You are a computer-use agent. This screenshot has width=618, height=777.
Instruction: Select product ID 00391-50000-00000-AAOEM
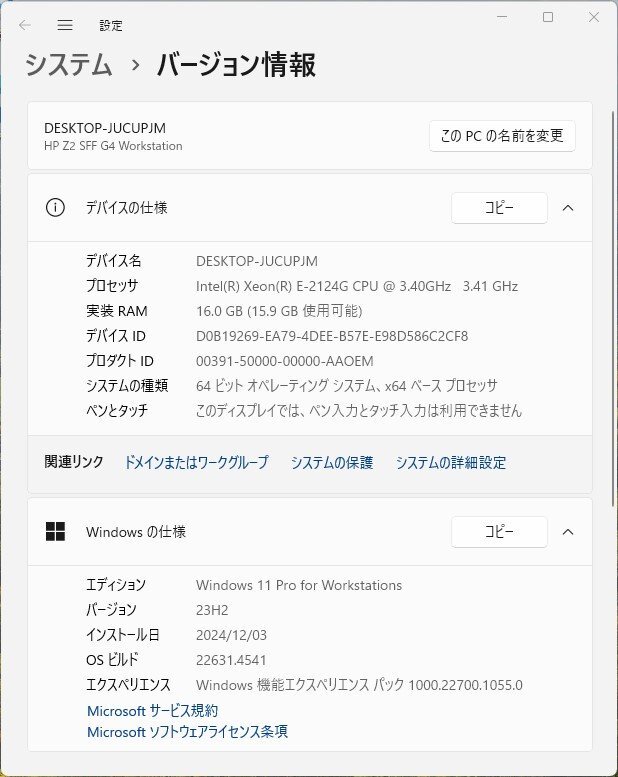pyautogui.click(x=284, y=361)
